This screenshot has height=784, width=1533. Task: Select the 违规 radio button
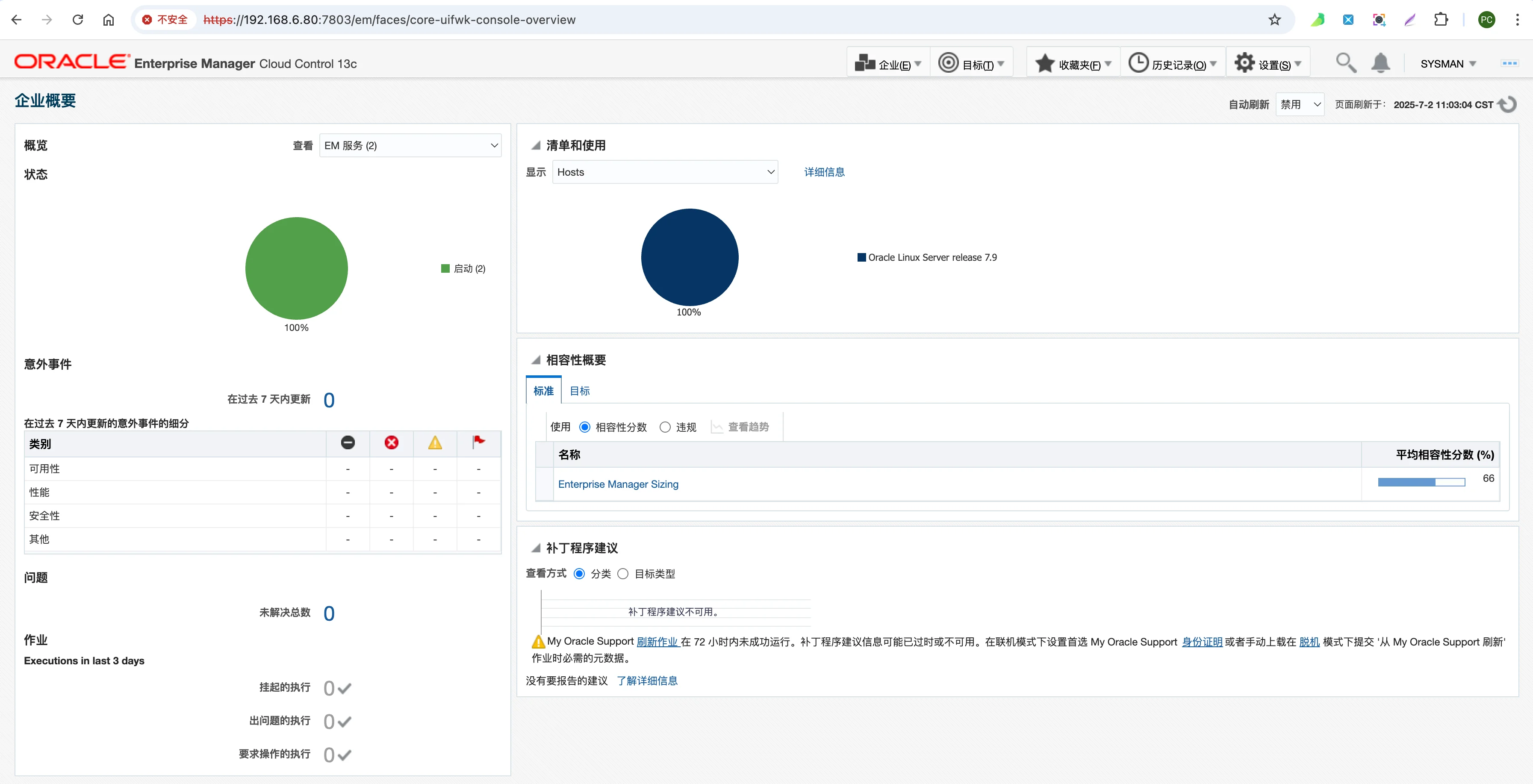click(x=665, y=427)
